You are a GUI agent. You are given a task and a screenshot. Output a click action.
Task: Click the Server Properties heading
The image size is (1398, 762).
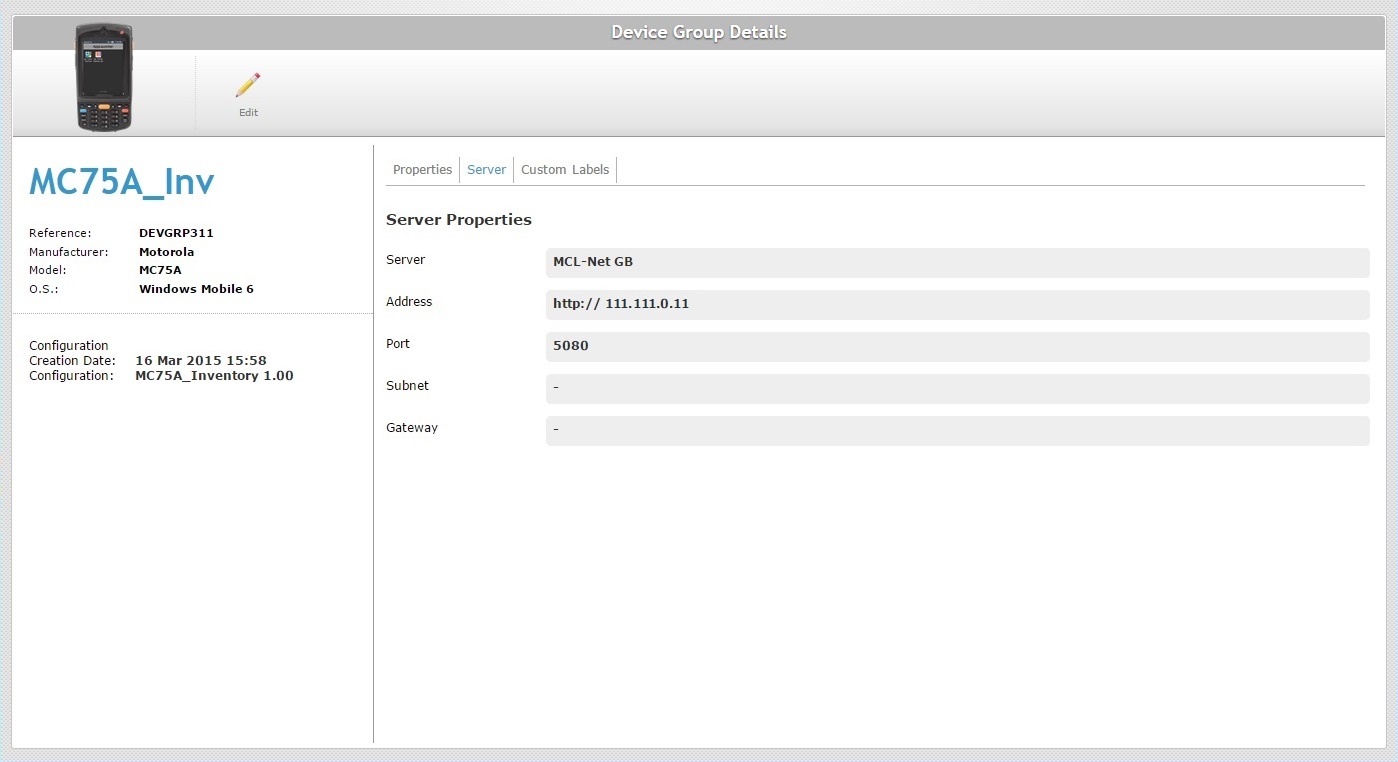(459, 220)
